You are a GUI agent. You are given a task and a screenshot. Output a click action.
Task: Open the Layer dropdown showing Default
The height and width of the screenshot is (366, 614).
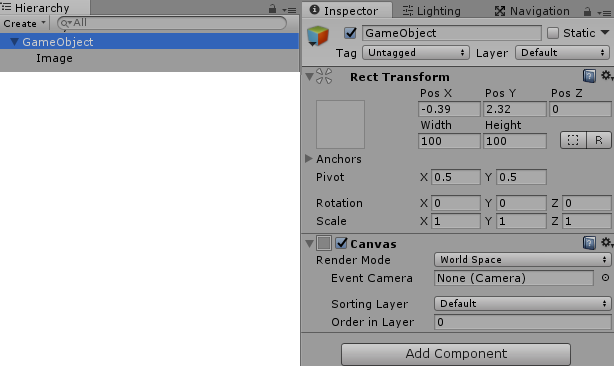pos(562,52)
